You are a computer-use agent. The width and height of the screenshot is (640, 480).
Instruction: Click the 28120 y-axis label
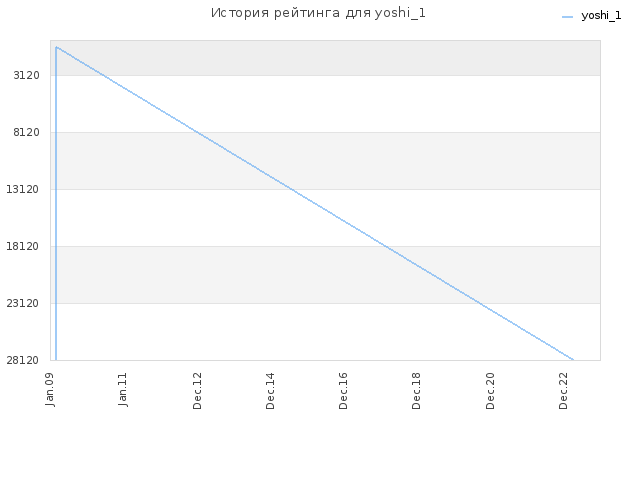(x=23, y=360)
